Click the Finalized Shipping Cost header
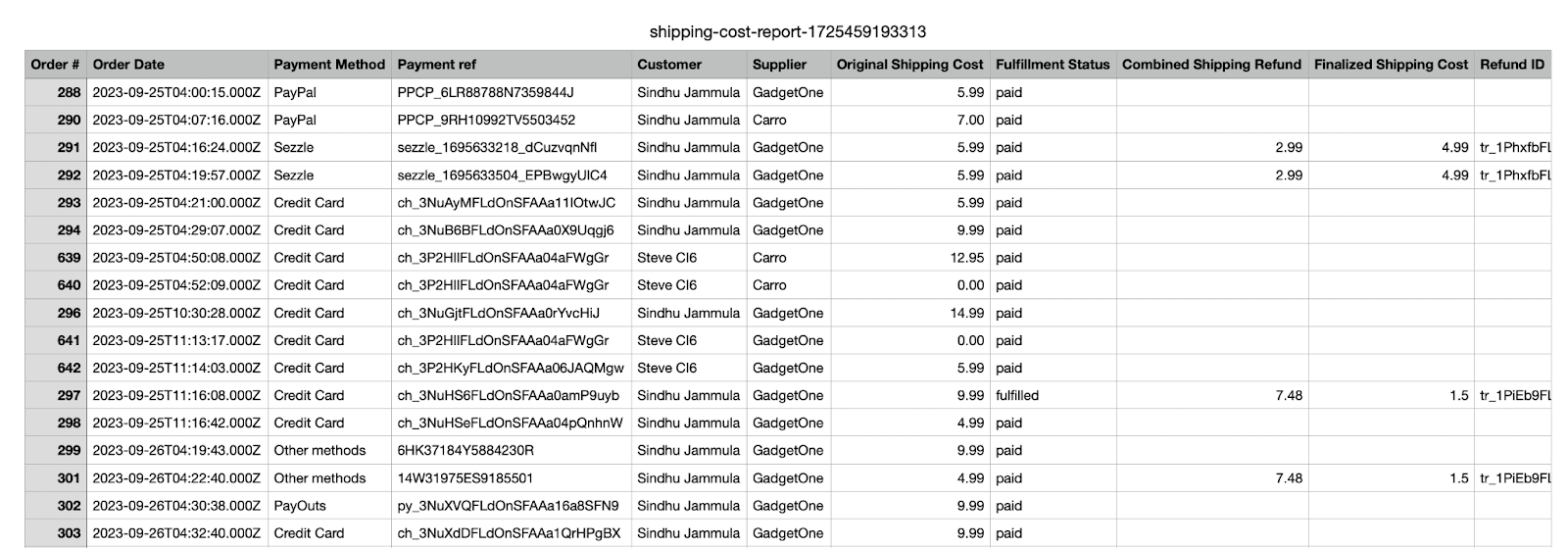This screenshot has width=1568, height=548. [x=1391, y=65]
